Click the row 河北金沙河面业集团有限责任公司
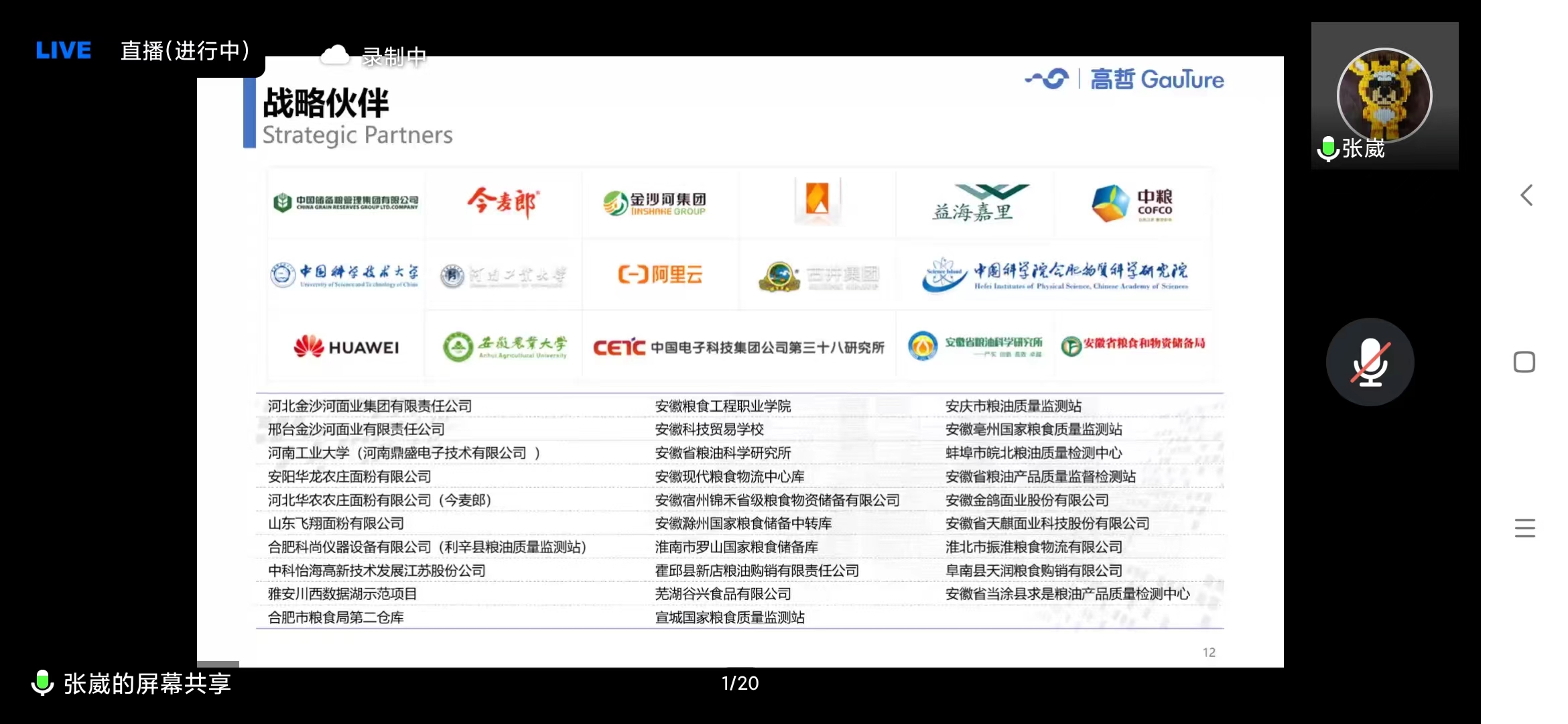The height and width of the screenshot is (724, 1568). [370, 406]
